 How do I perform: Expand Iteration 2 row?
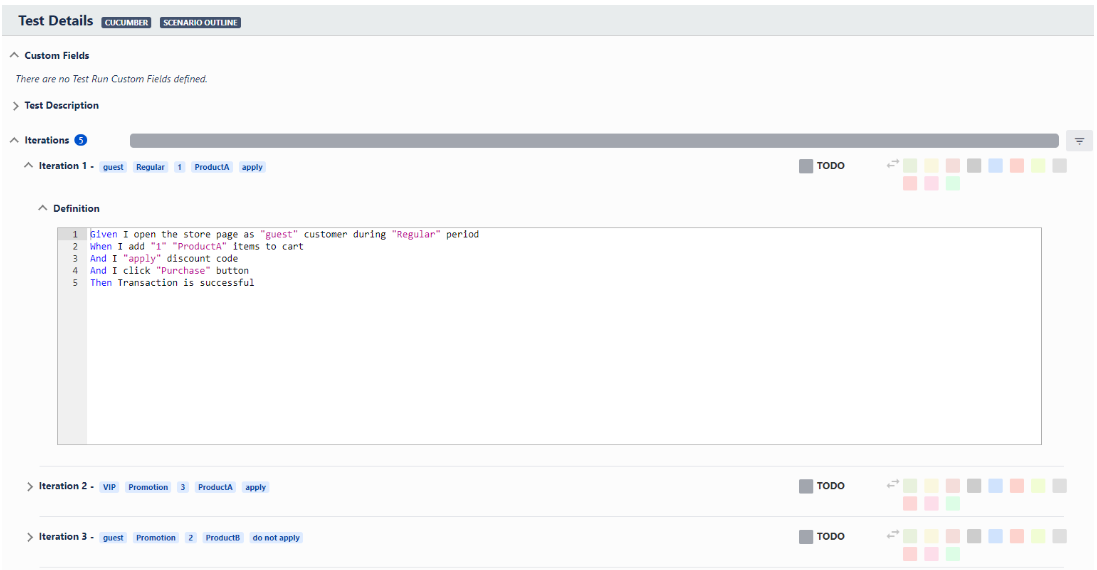[x=29, y=487]
